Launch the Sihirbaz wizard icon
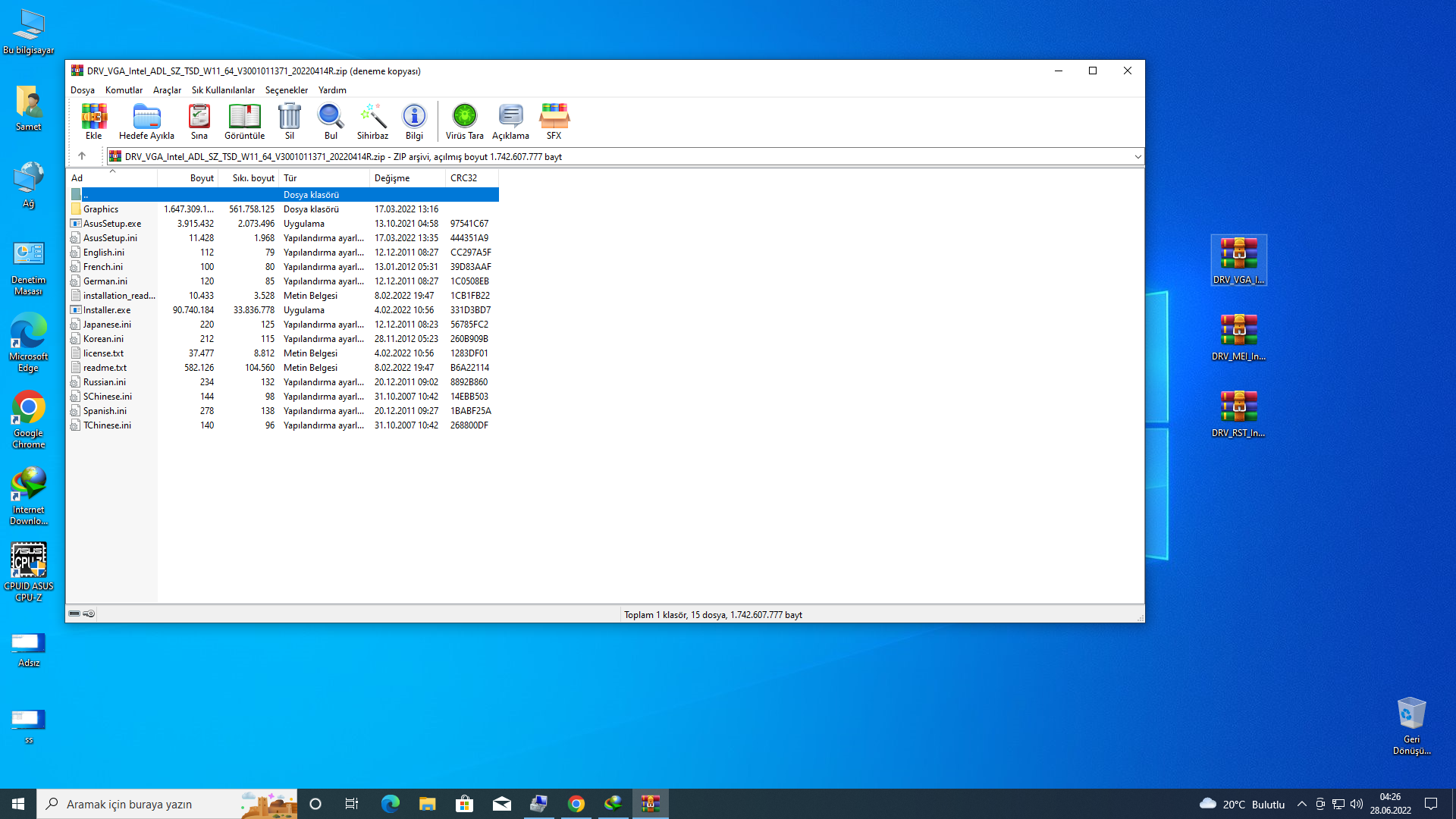 click(372, 121)
